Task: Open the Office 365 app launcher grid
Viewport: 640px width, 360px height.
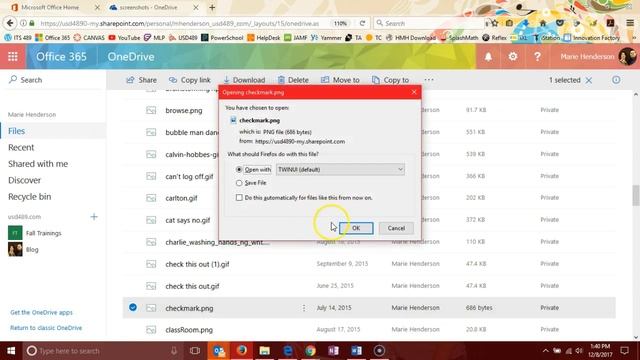Action: (13, 57)
